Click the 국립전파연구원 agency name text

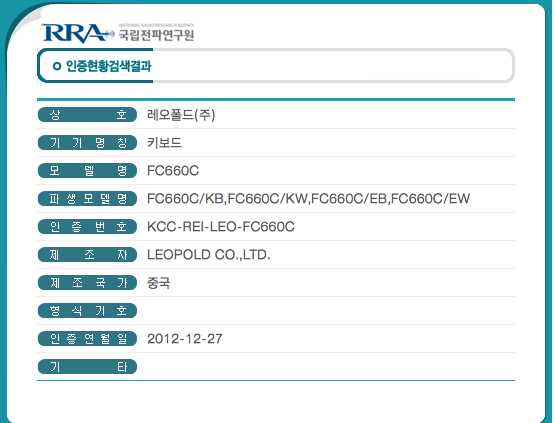(x=156, y=35)
